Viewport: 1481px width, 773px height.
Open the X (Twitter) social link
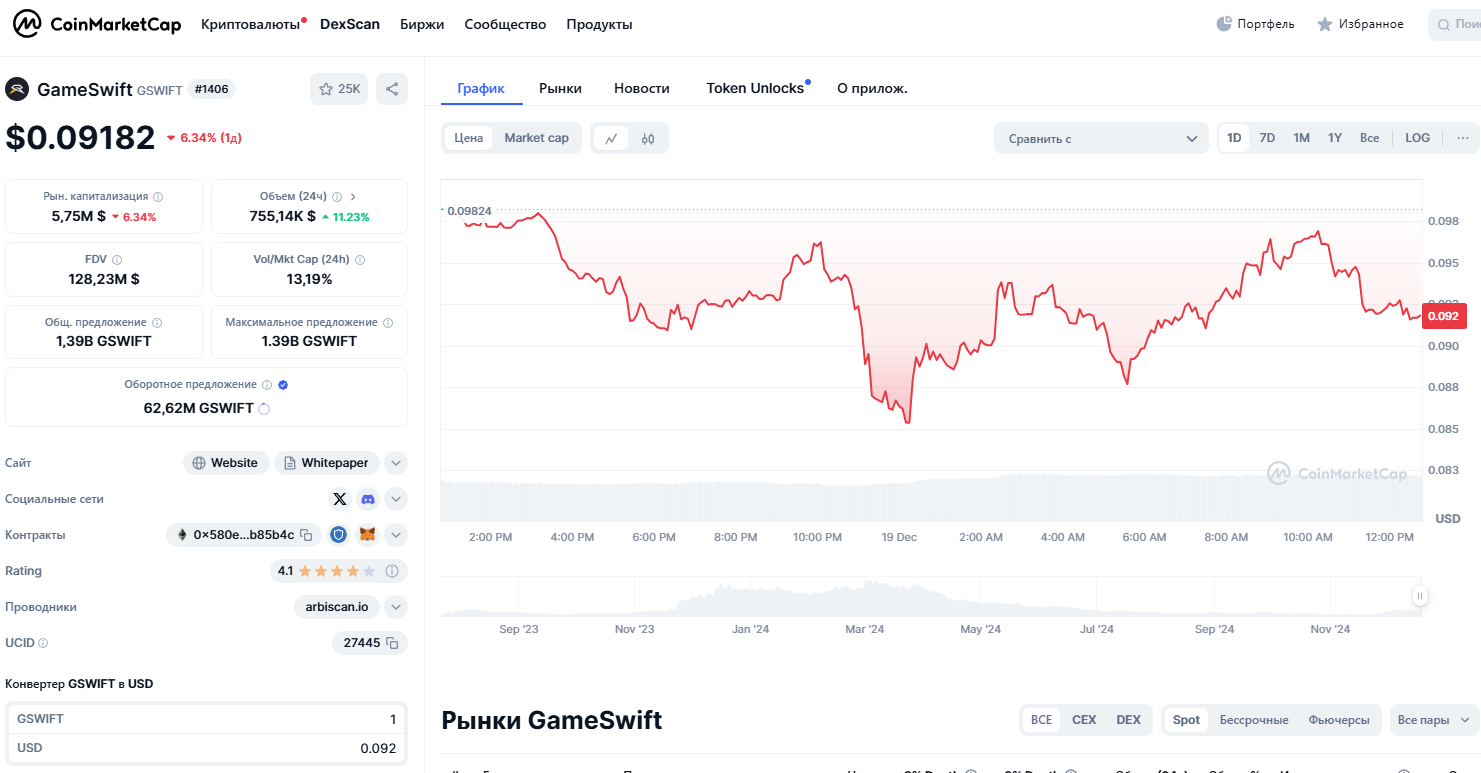(340, 499)
